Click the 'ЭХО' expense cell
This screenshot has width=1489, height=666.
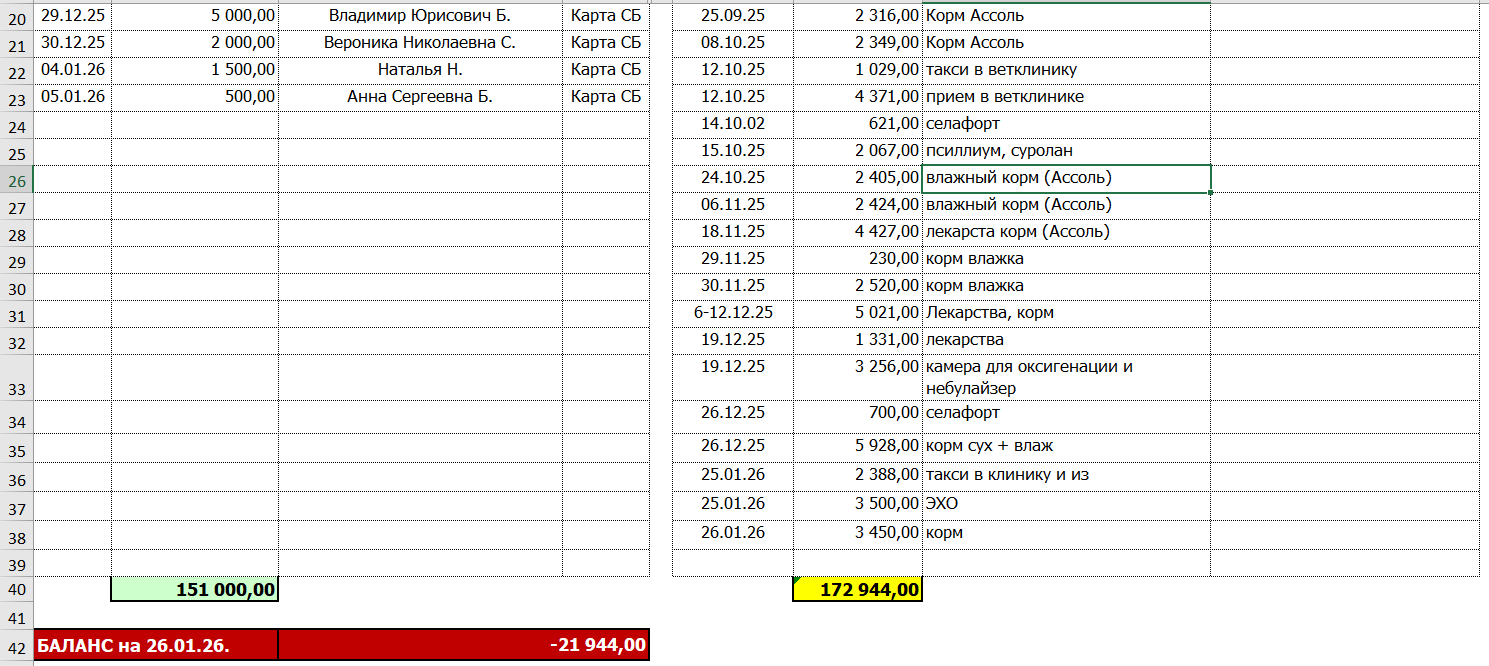1065,504
